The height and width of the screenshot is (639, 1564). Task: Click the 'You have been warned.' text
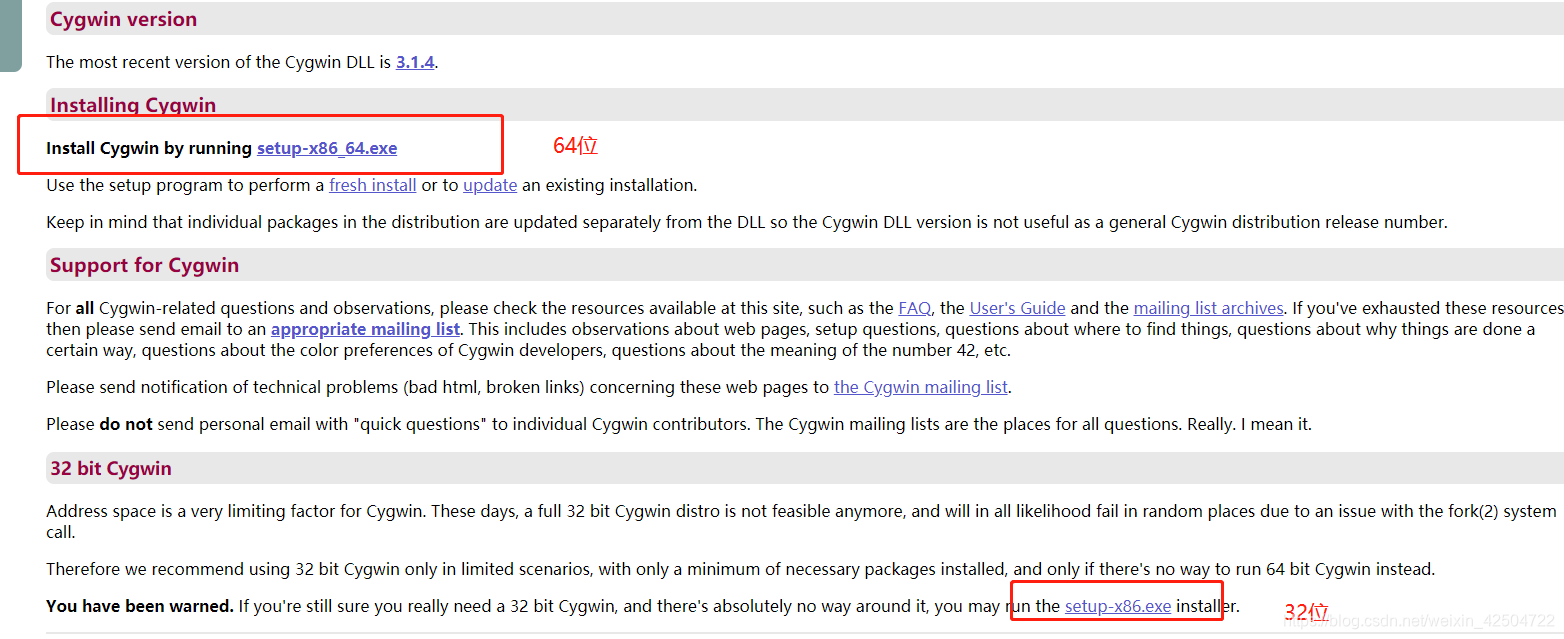(x=140, y=606)
